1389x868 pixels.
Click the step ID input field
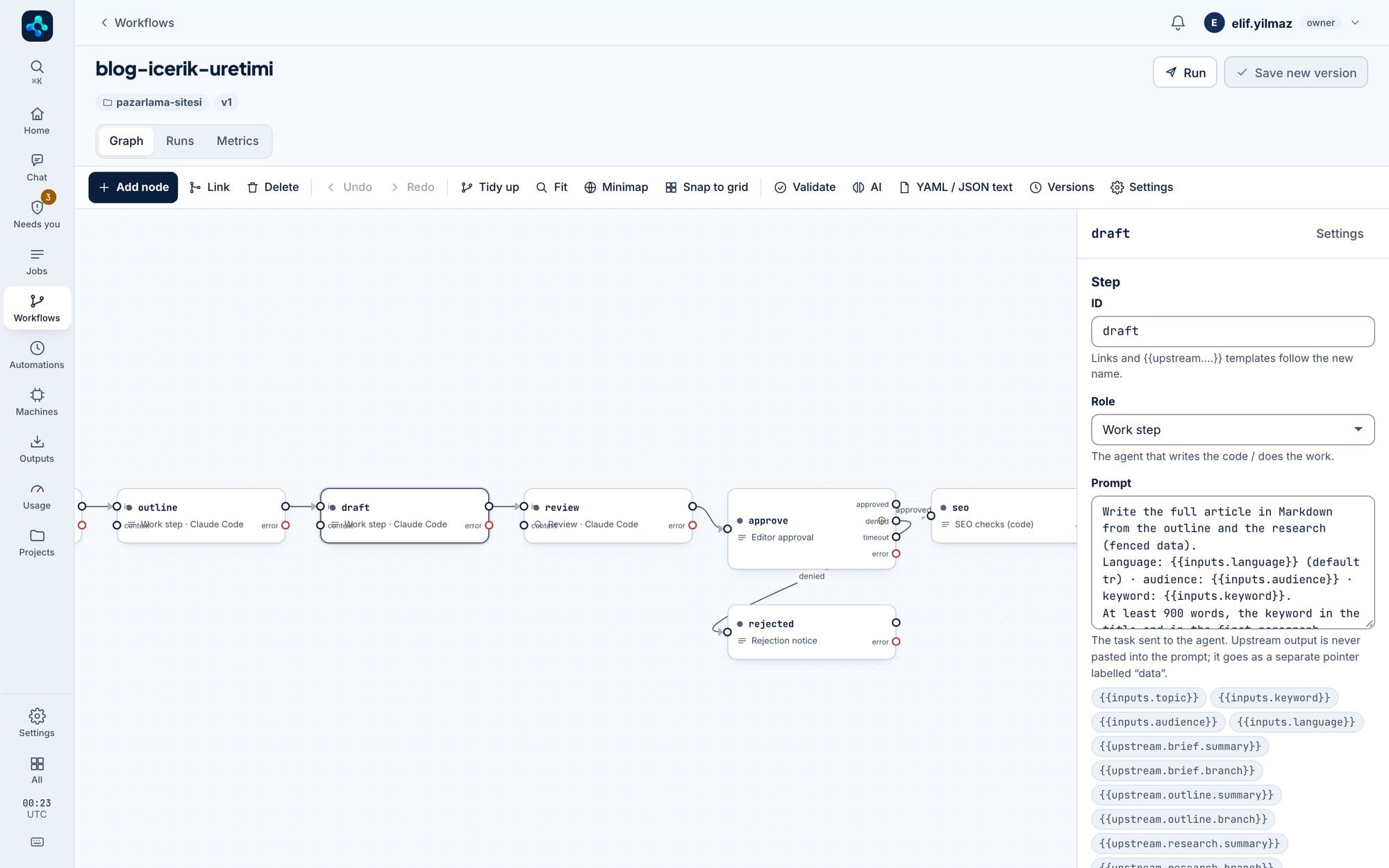coord(1233,332)
